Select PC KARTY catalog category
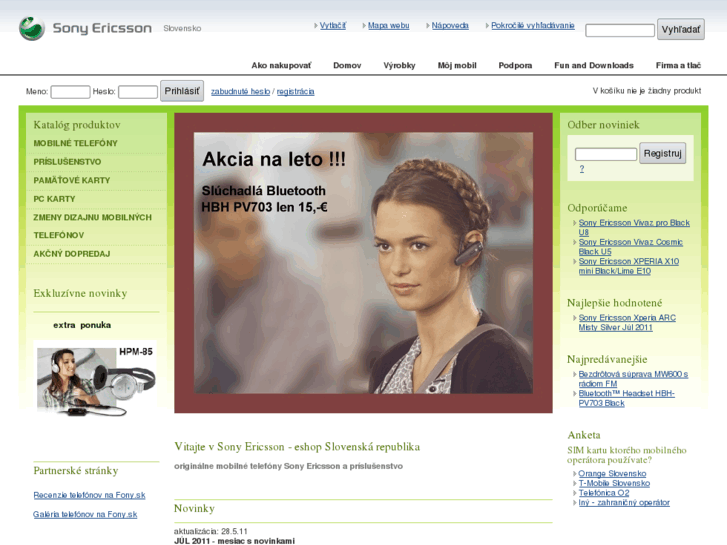The height and width of the screenshot is (545, 727). 54,199
